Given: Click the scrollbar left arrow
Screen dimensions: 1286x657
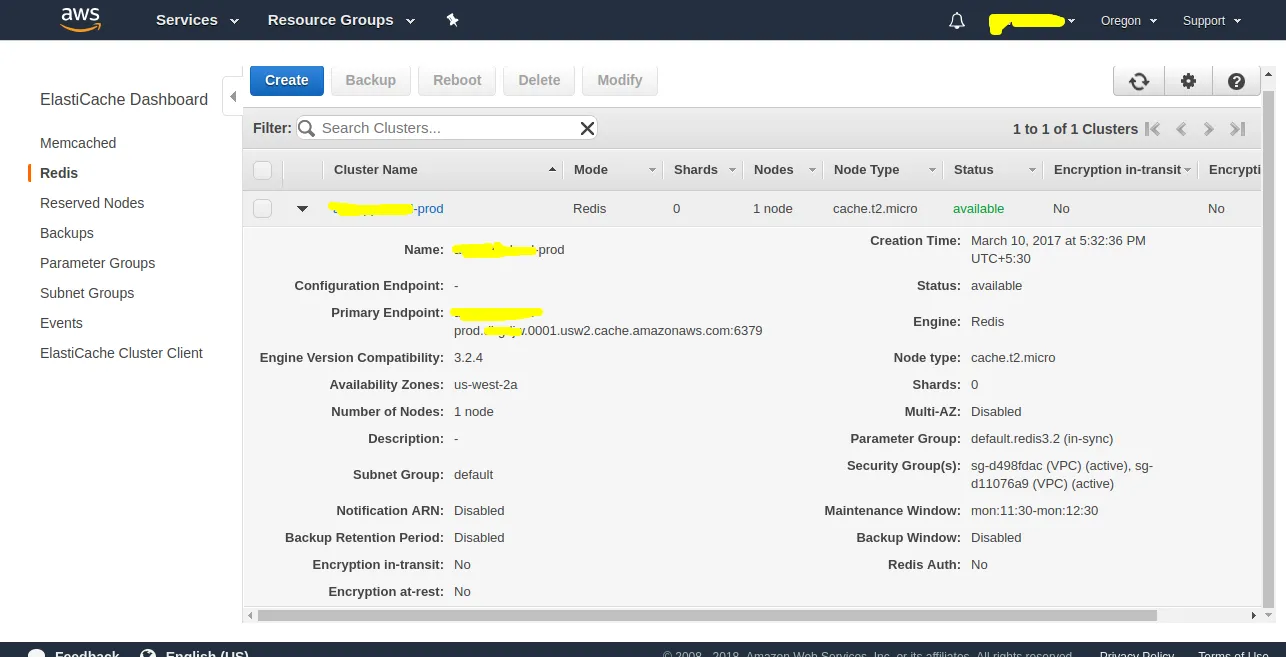Looking at the screenshot, I should tap(250, 615).
